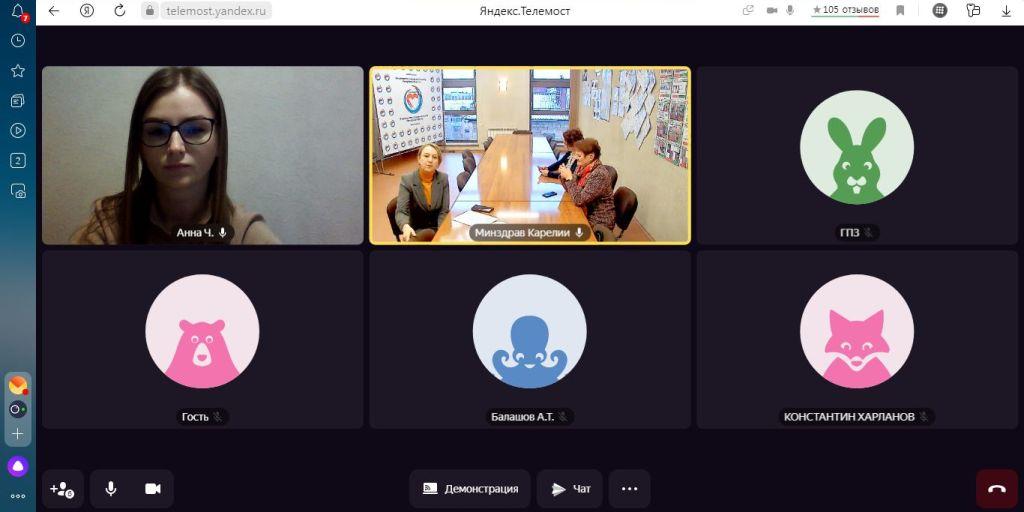
Task: Expand sidebar three-dots menu at bottom
Action: (17, 496)
